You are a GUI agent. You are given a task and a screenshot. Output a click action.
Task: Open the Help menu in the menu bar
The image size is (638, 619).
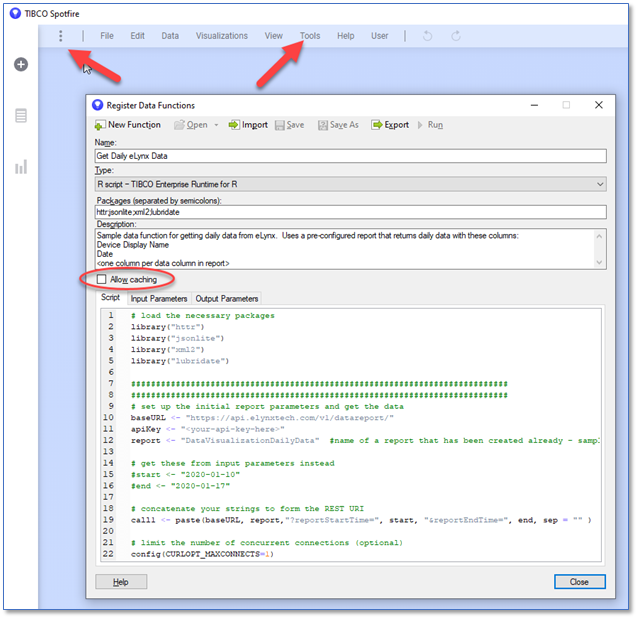(345, 36)
